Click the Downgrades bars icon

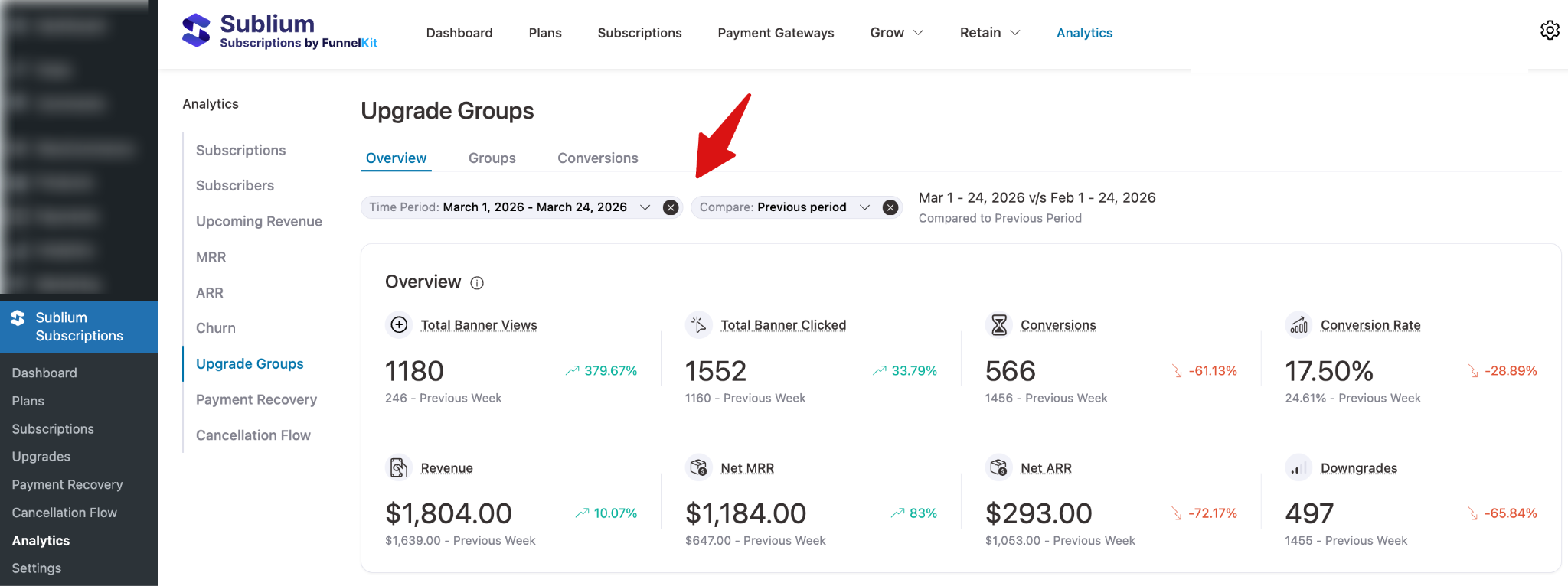pyautogui.click(x=1299, y=467)
